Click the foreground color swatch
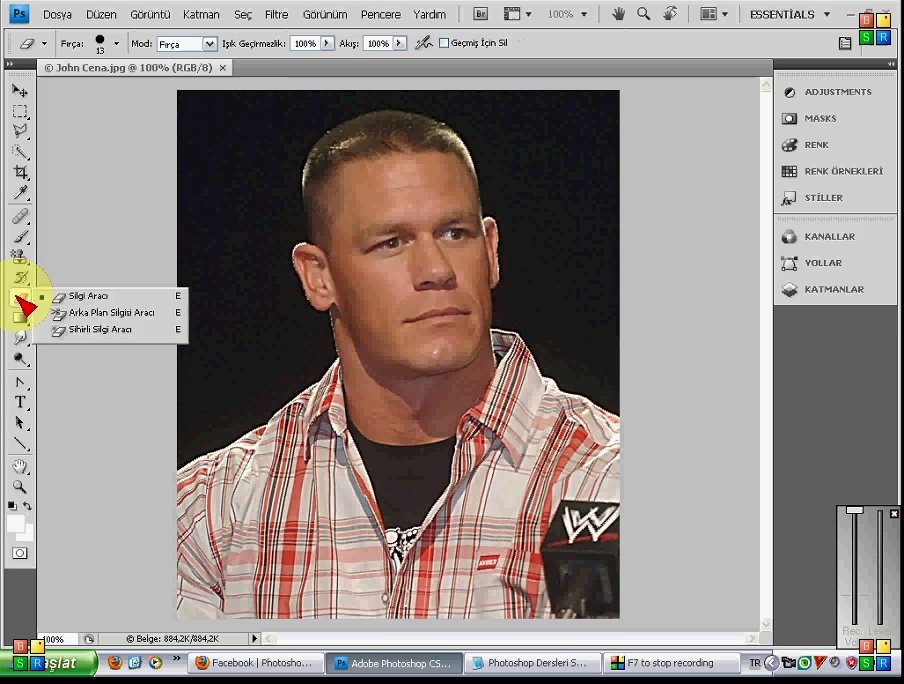 (15, 523)
